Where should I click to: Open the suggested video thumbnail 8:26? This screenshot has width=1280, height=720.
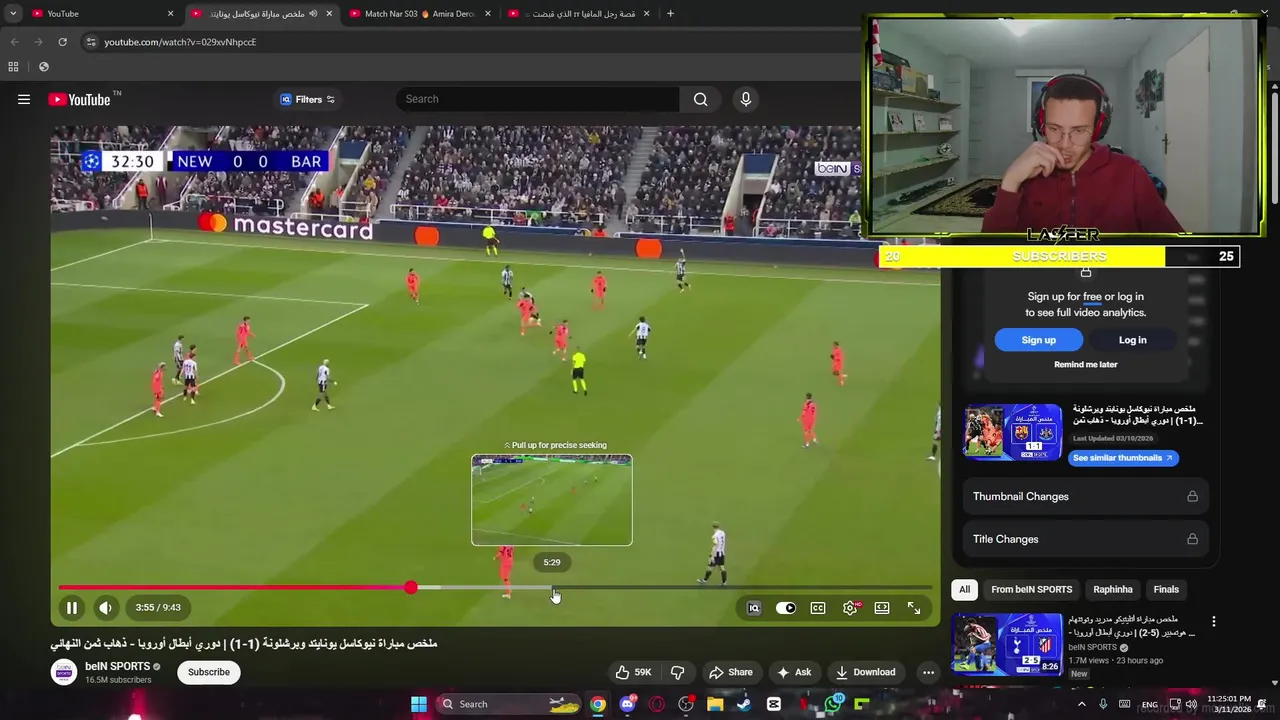click(1006, 646)
